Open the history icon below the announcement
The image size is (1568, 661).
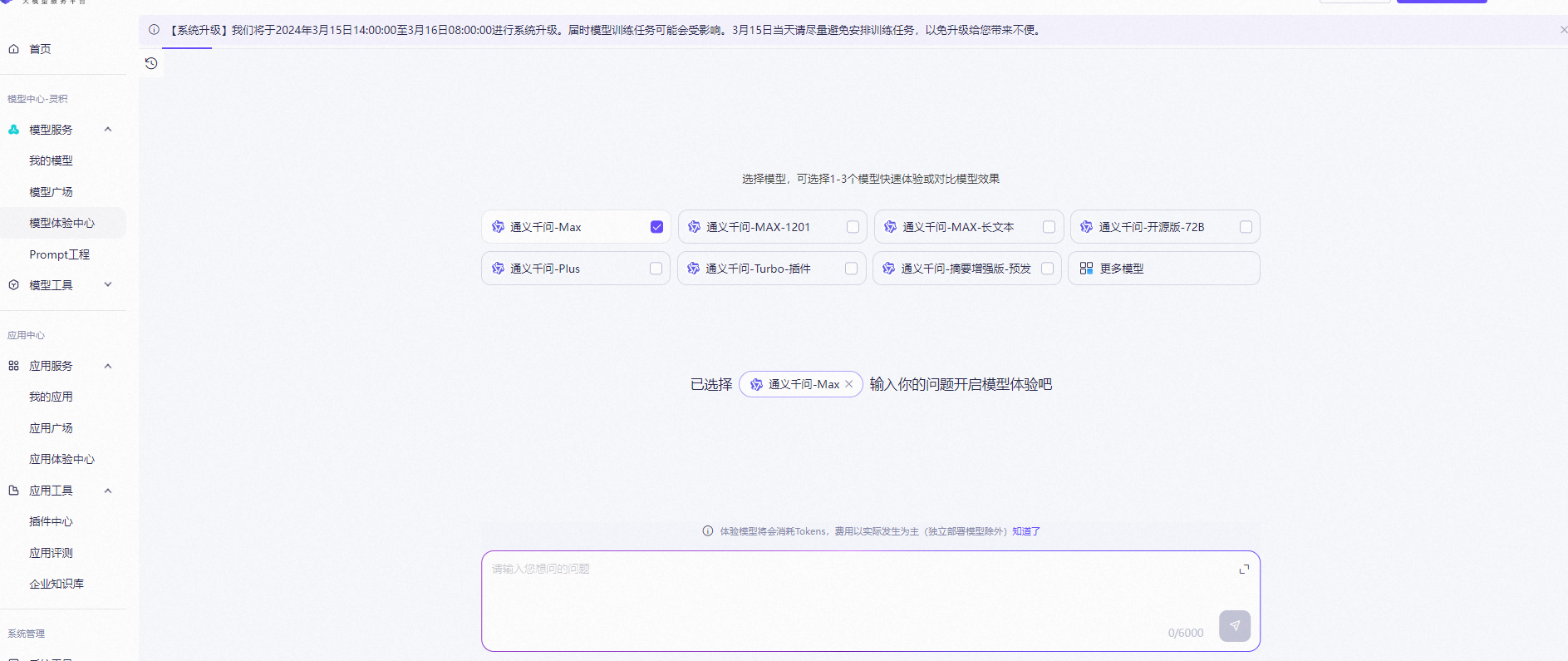pyautogui.click(x=151, y=63)
